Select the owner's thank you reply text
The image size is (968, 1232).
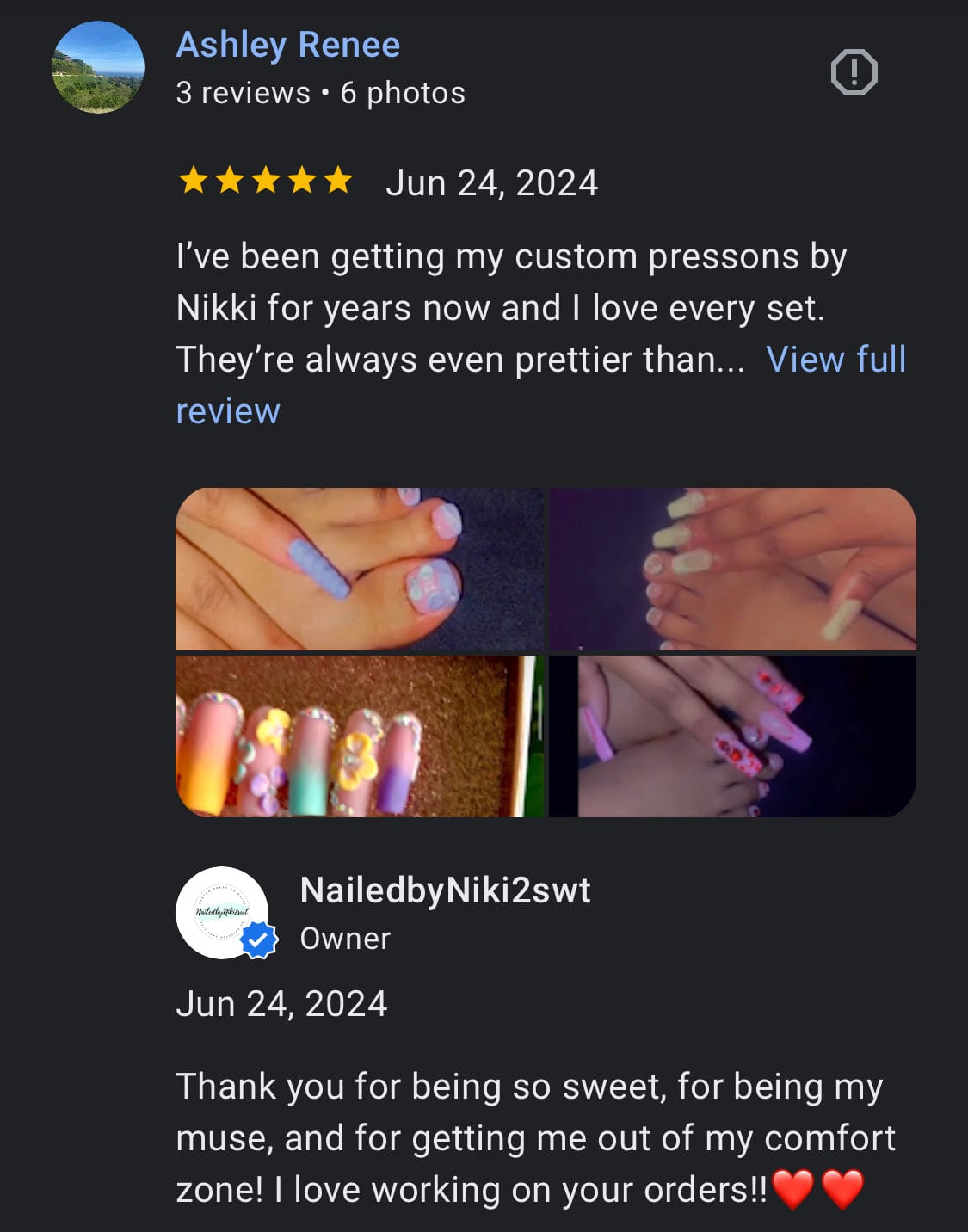(535, 1138)
